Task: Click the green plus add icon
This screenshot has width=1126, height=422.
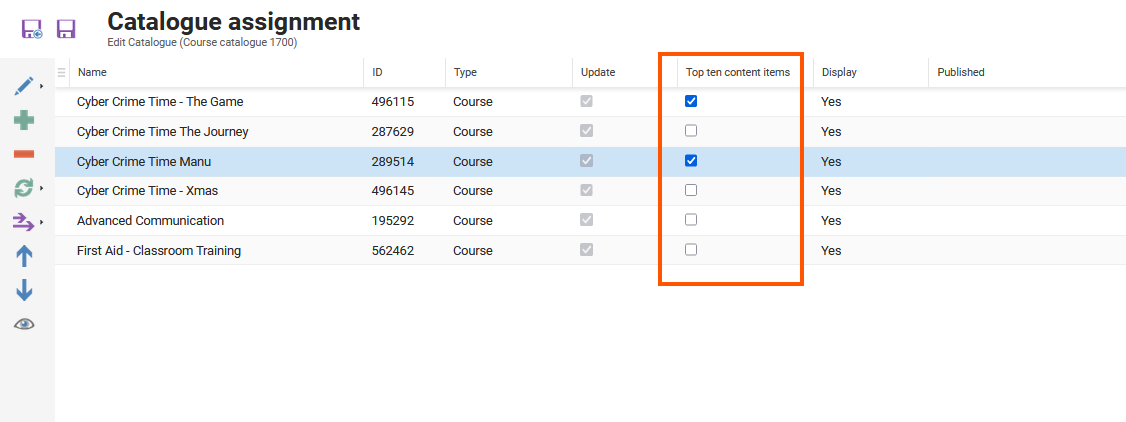Action: tap(24, 120)
